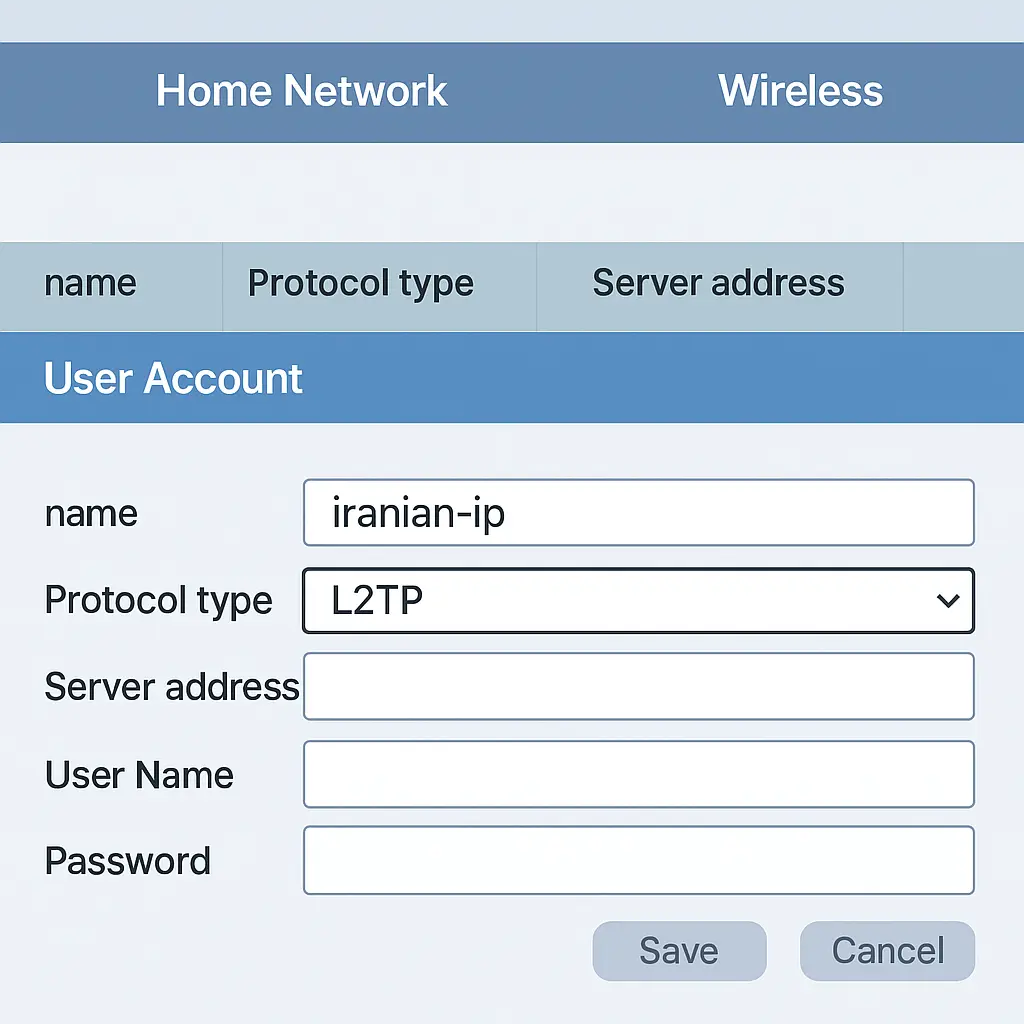Focus the Server address input field
Screen dimensions: 1024x1024
[x=639, y=686]
